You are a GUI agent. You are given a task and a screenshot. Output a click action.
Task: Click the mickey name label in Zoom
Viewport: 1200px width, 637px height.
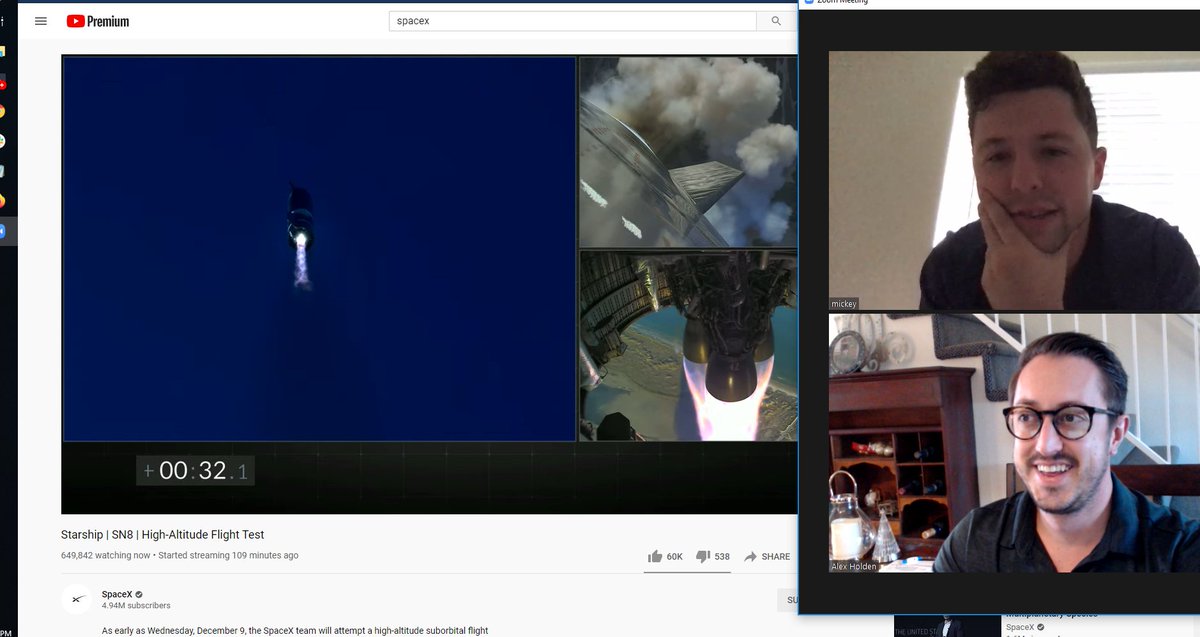844,304
